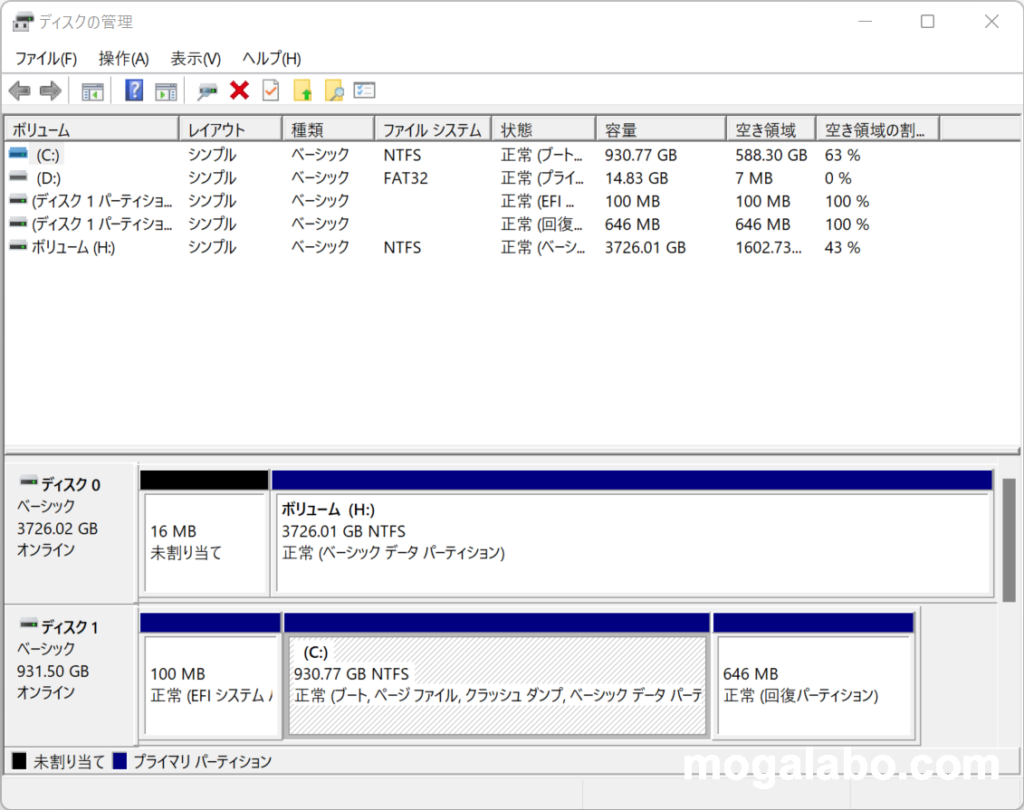Viewport: 1024px width, 810px height.
Task: Click the Forward arrow toolbar icon
Action: pos(50,91)
